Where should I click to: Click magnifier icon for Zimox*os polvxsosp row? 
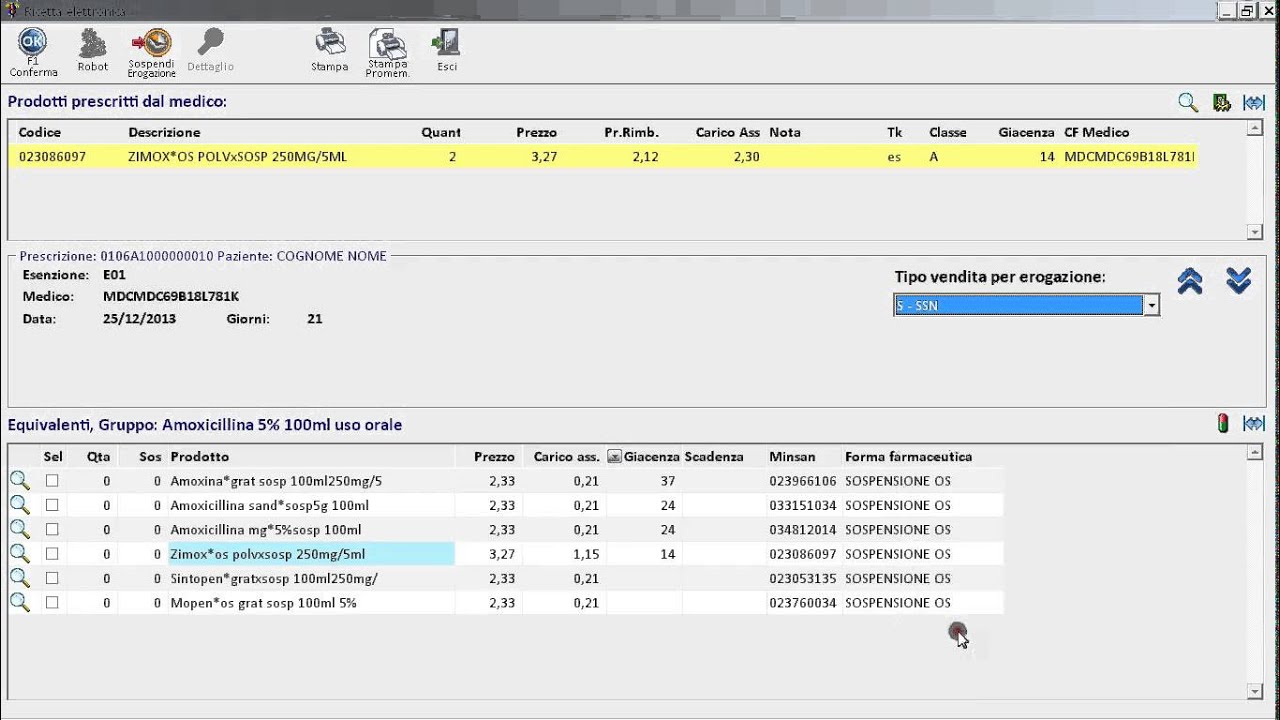coord(19,553)
